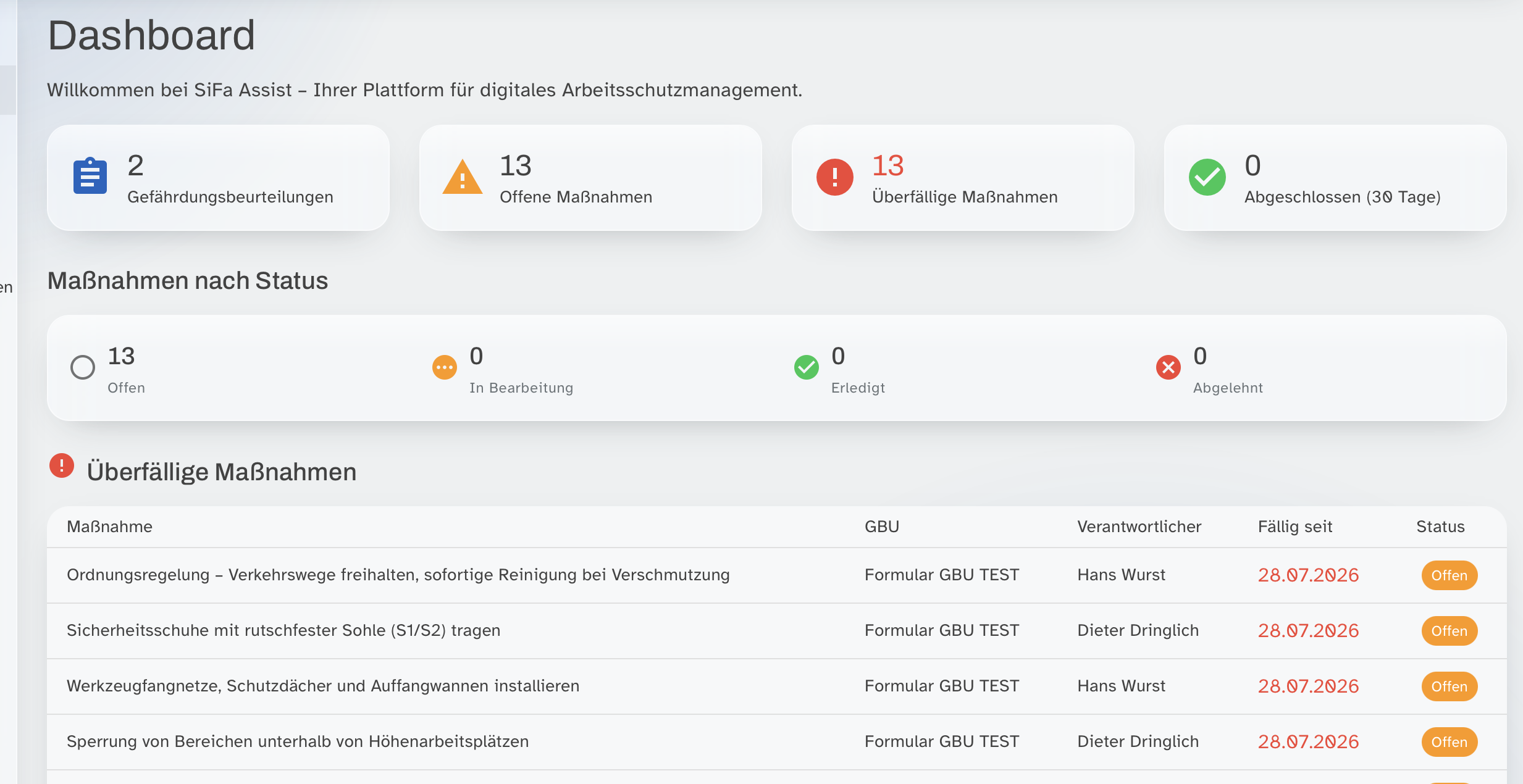This screenshot has height=784, width=1523.
Task: Click red alert icon beside Überfällige Maßnahmen heading
Action: coord(62,465)
